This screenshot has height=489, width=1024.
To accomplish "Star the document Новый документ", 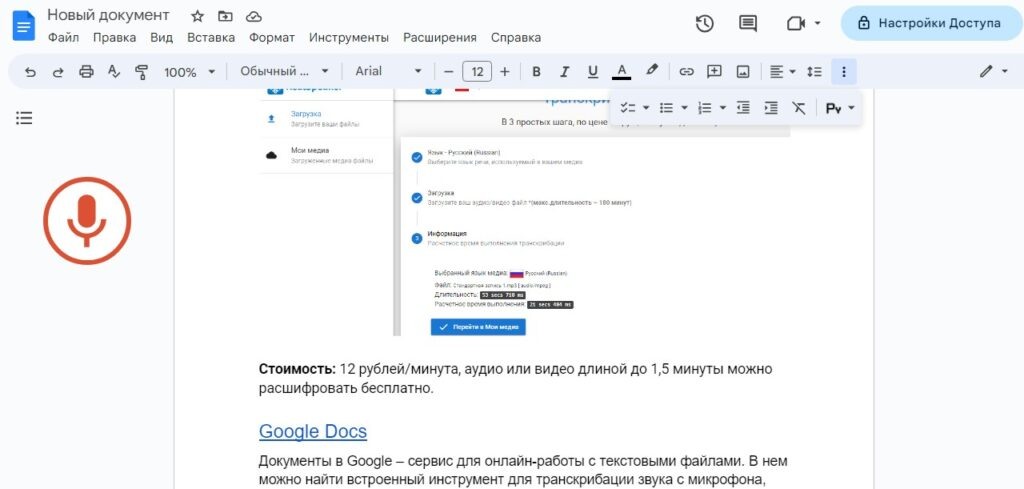I will [x=197, y=16].
